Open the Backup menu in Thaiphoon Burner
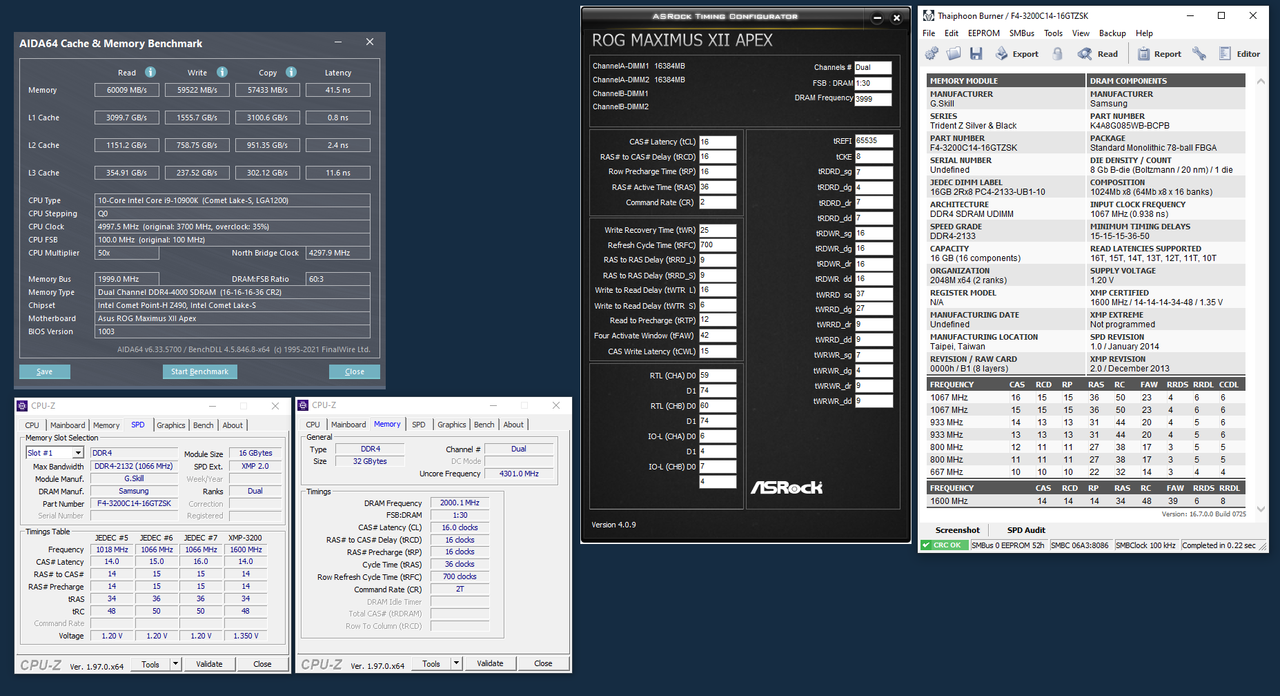The height and width of the screenshot is (696, 1280). pos(1112,33)
